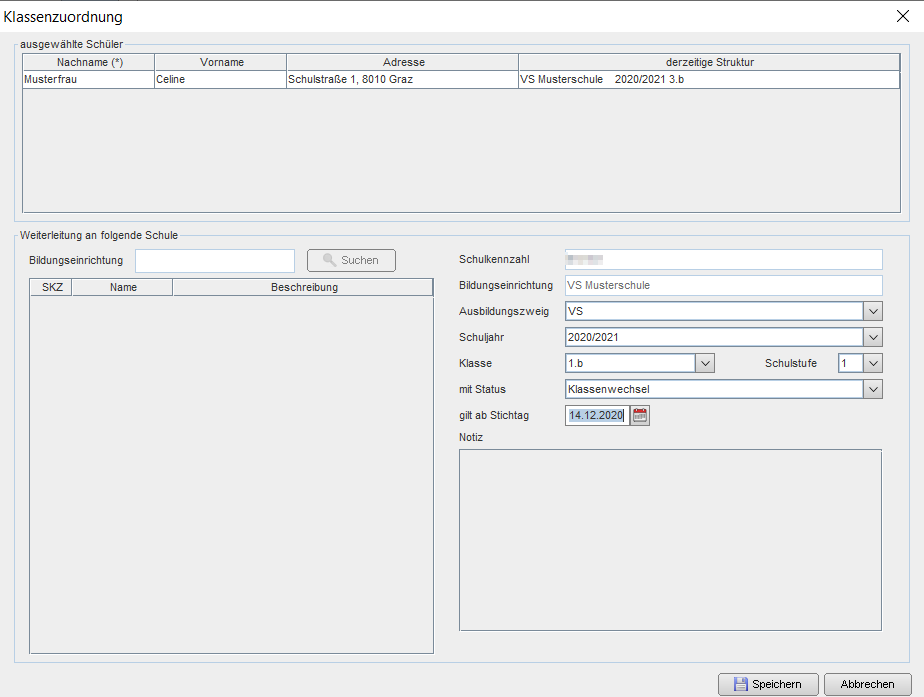The image size is (924, 697).
Task: Close the Klassenzuordnung dialog window
Action: 903,16
